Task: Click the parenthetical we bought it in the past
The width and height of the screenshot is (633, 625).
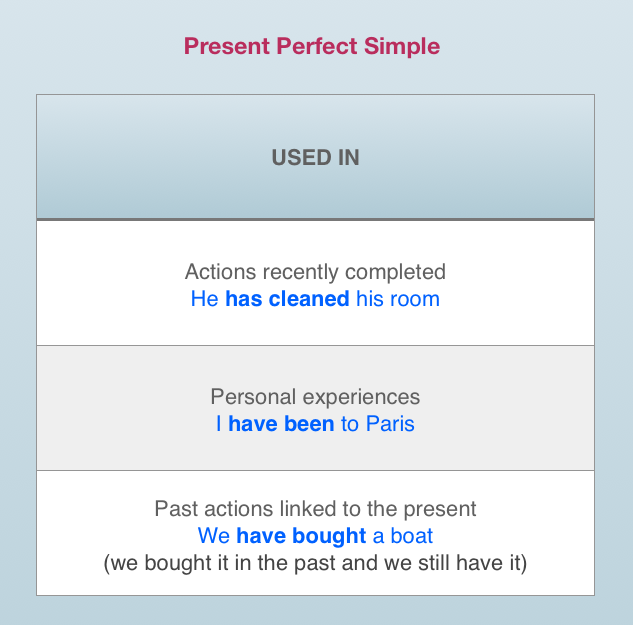Action: coord(315,563)
